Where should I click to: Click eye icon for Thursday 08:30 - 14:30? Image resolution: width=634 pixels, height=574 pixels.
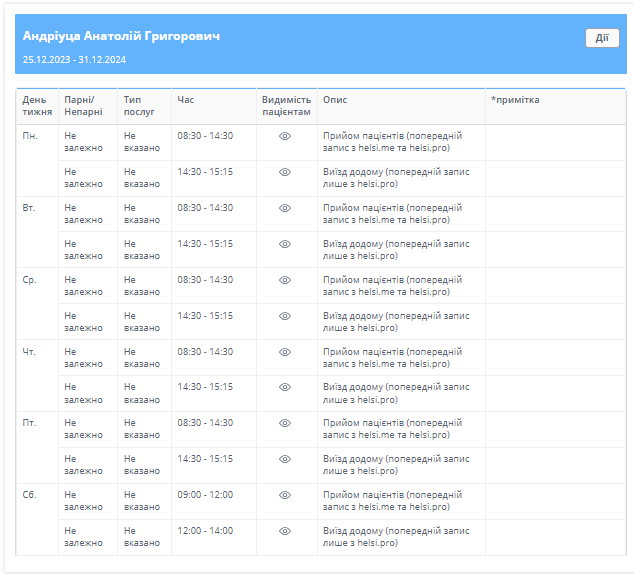[x=285, y=352]
